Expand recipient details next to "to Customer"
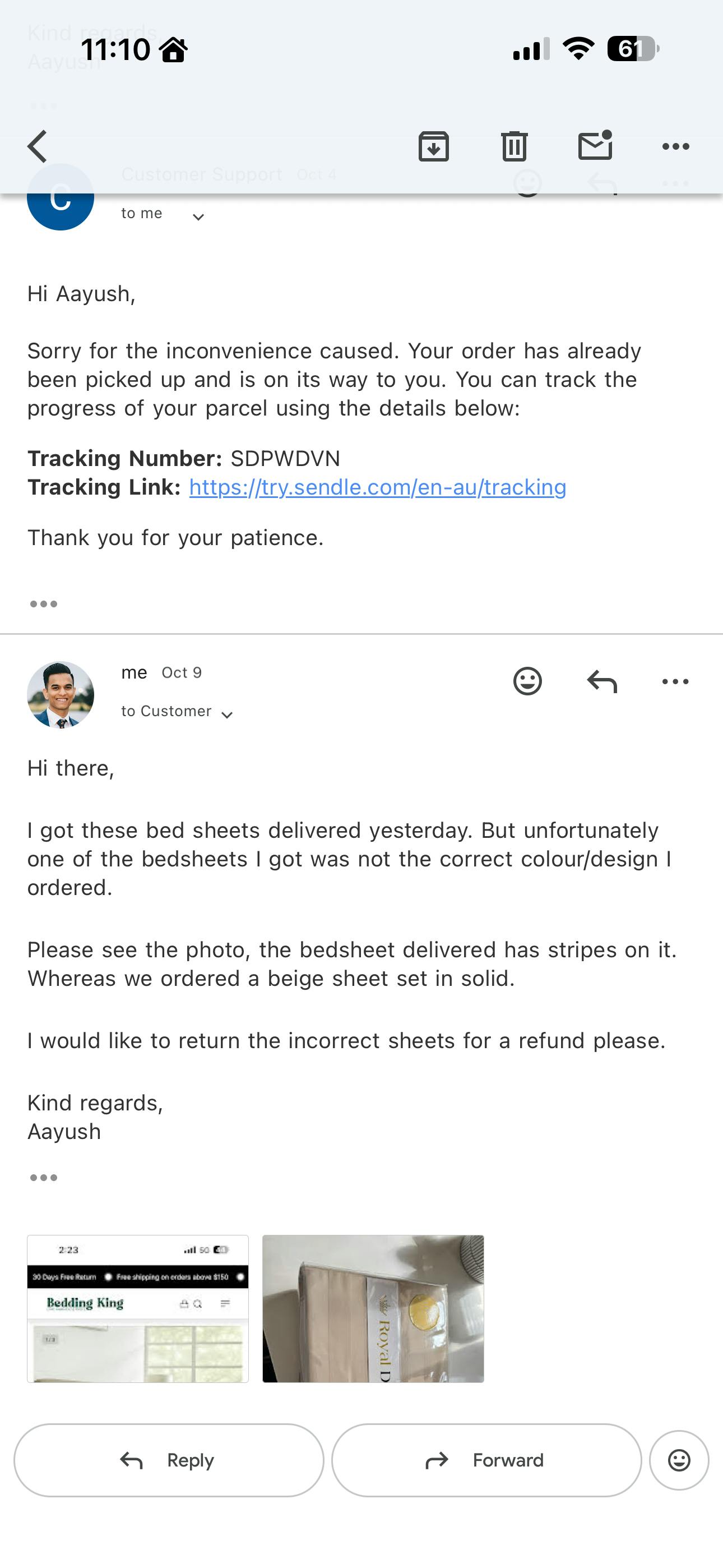723x1568 pixels. pos(227,714)
